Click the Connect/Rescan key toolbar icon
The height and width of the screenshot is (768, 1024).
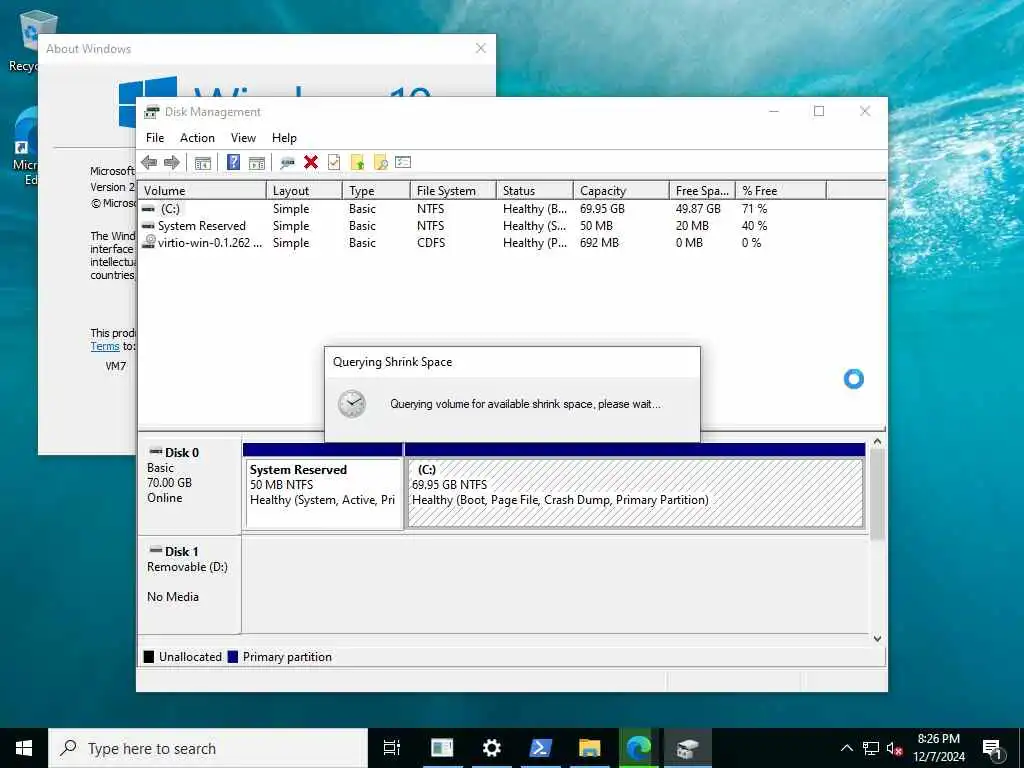287,163
